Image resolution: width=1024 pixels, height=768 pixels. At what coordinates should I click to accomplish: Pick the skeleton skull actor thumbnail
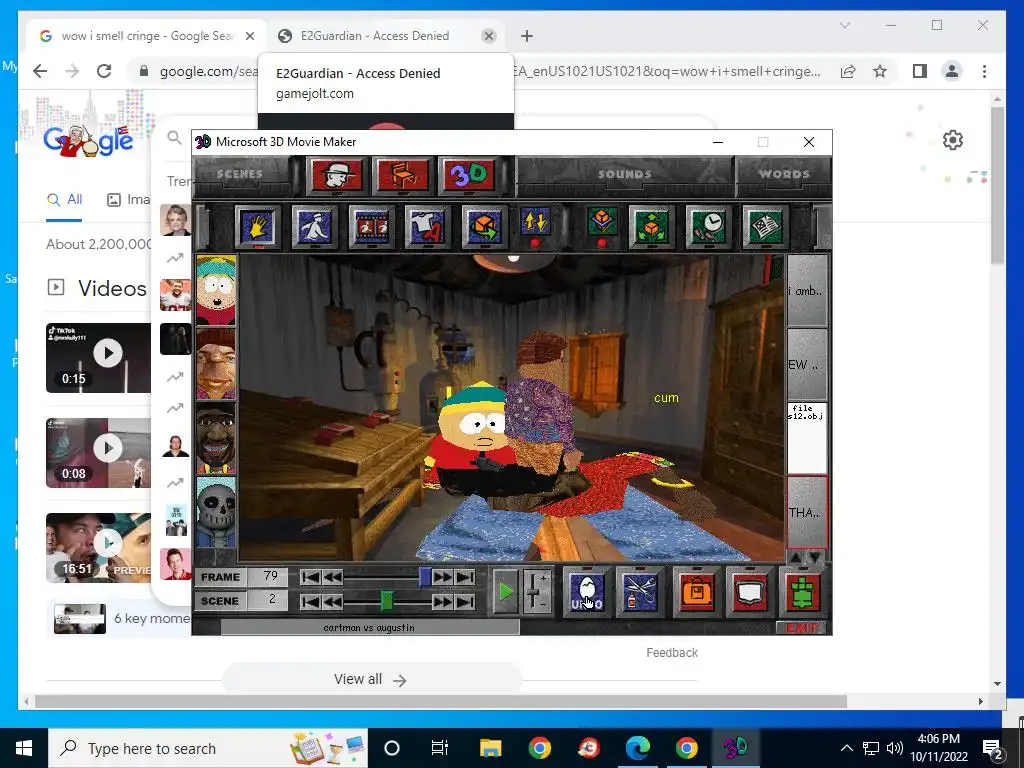(216, 511)
